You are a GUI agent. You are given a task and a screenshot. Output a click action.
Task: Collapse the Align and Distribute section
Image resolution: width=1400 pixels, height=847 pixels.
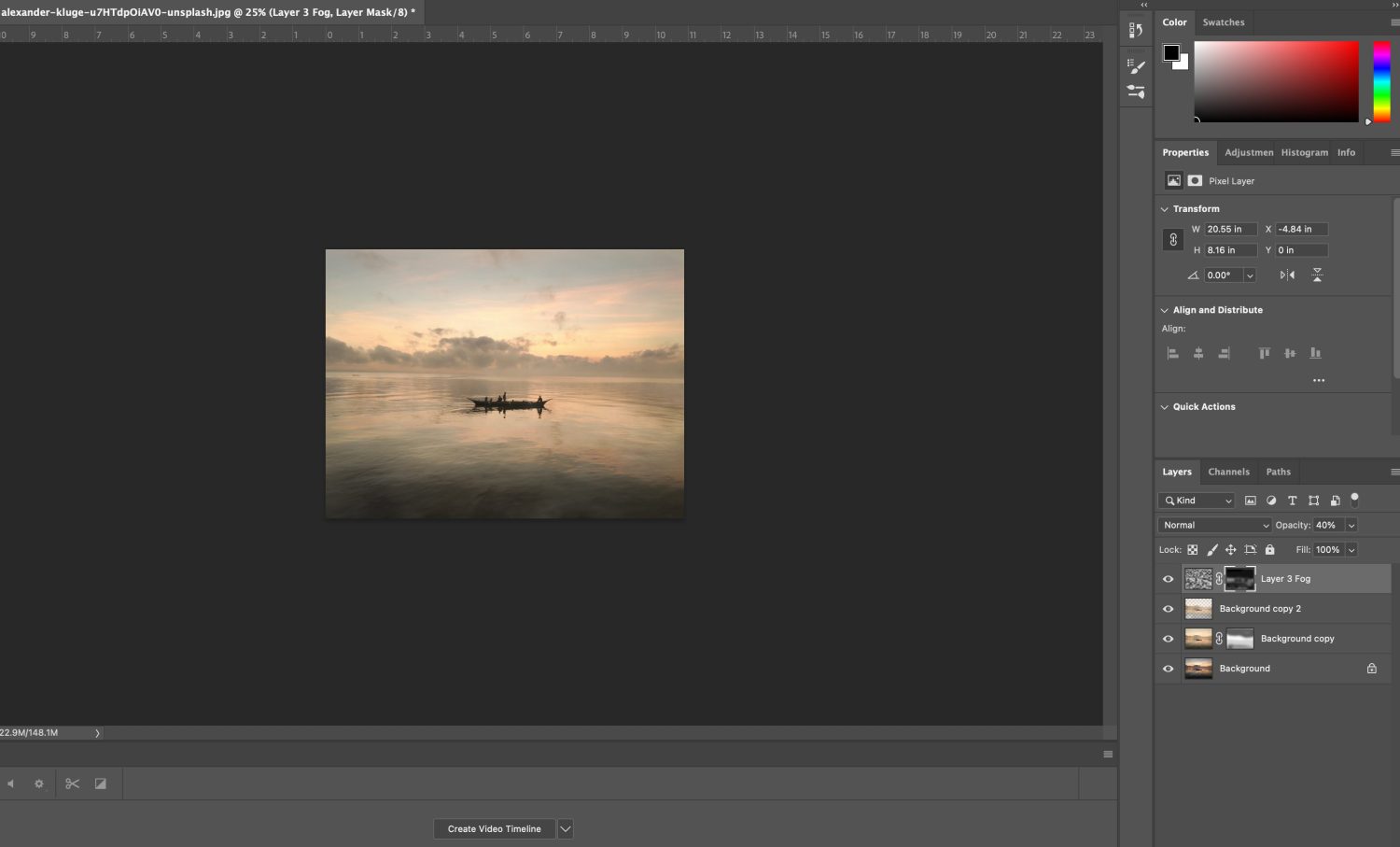1164,310
